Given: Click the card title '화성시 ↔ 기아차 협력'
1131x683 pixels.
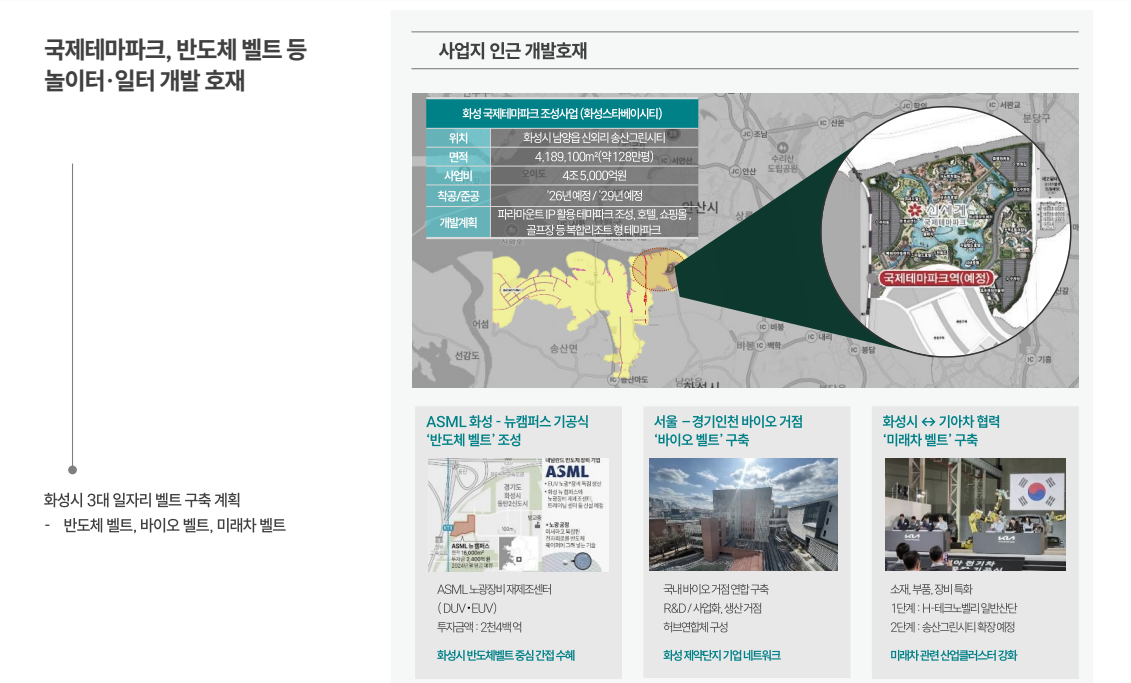Looking at the screenshot, I should click(941, 422).
